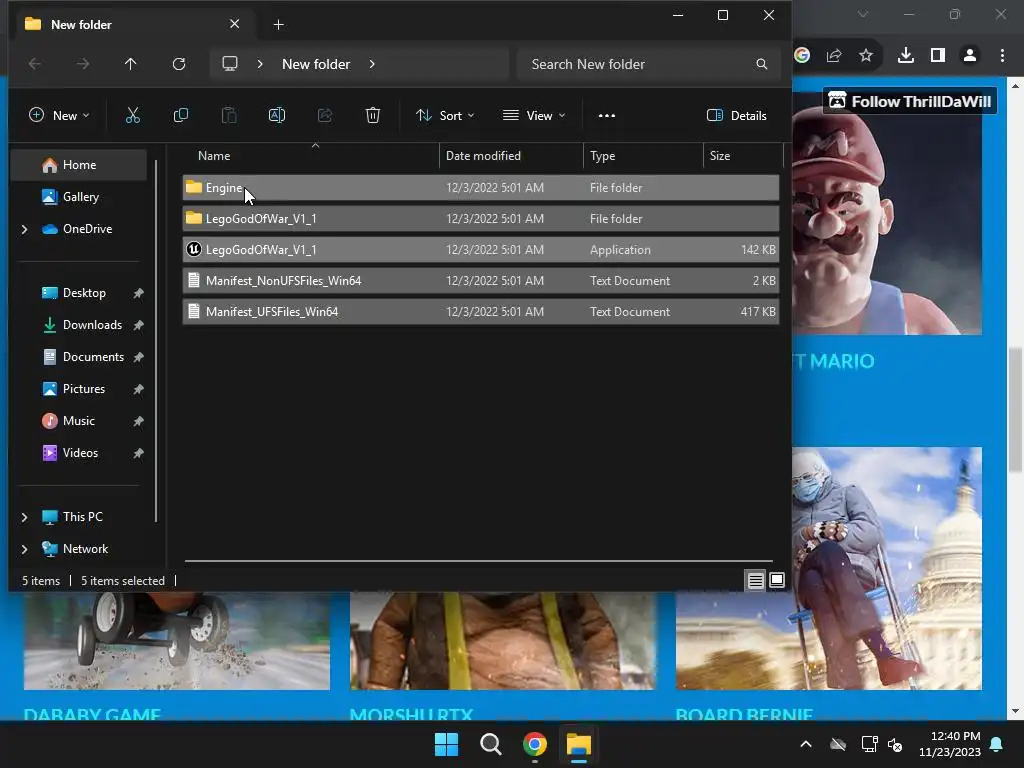Click the Refresh icon

pyautogui.click(x=179, y=64)
